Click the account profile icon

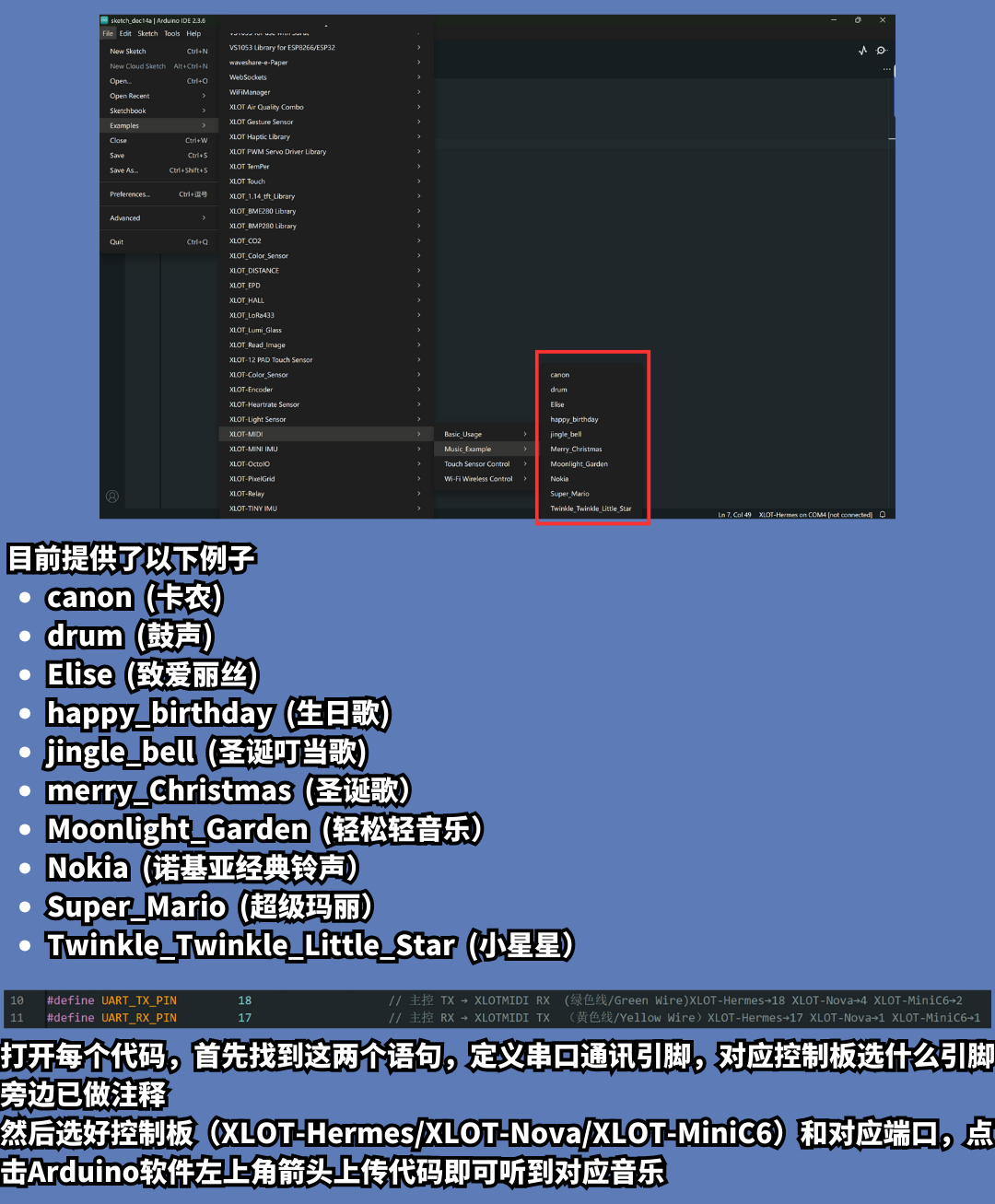[x=112, y=497]
